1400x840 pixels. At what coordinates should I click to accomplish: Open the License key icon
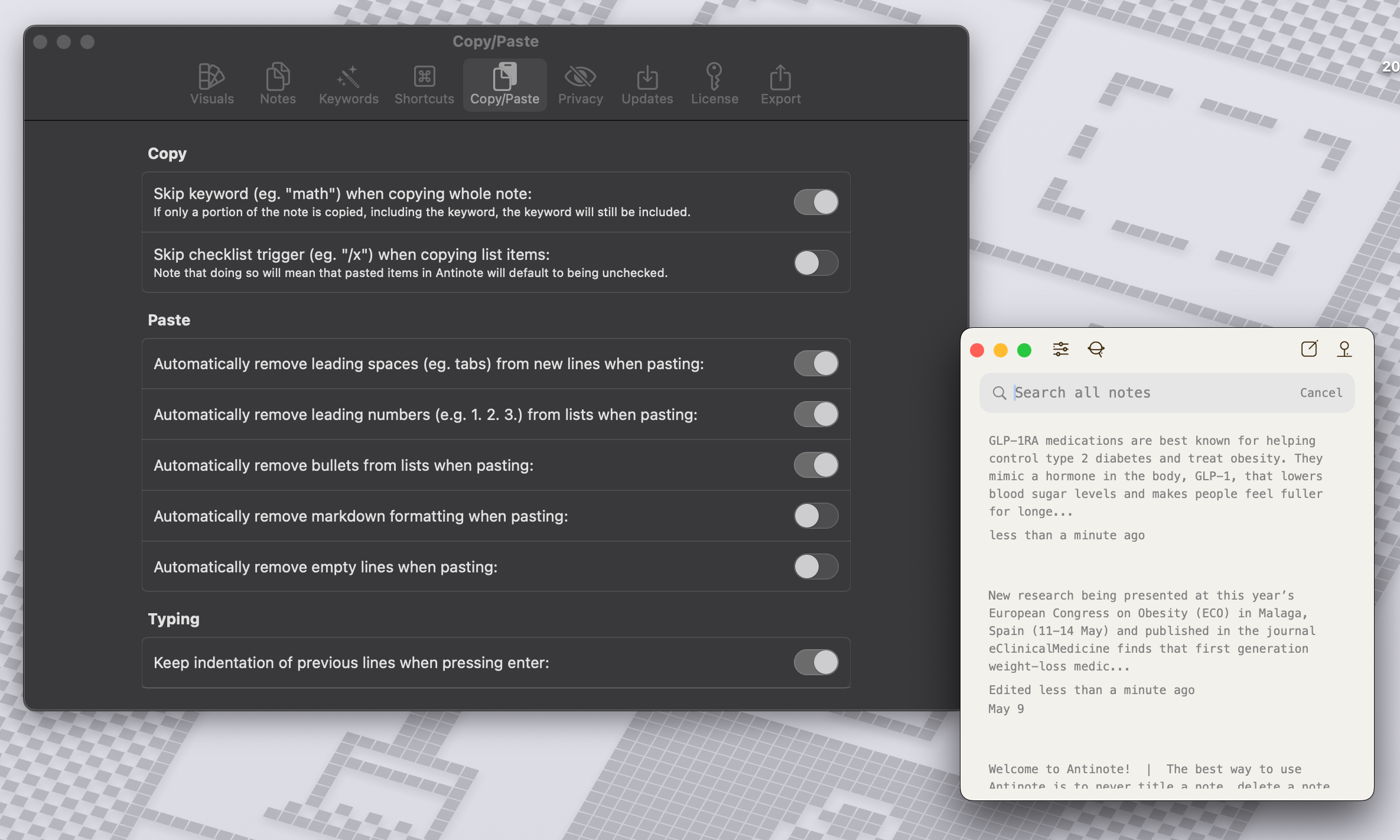714,83
